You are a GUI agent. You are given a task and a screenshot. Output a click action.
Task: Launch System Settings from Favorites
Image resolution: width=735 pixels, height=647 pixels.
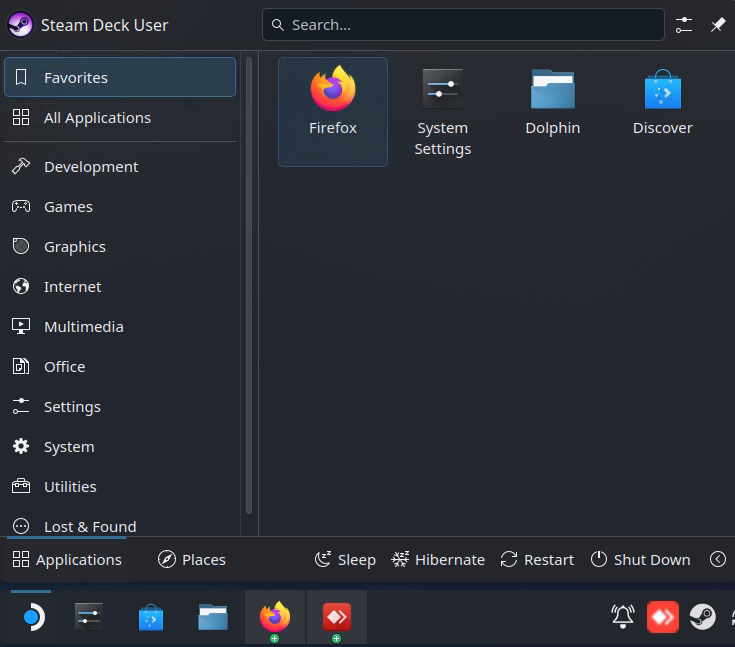tap(442, 112)
